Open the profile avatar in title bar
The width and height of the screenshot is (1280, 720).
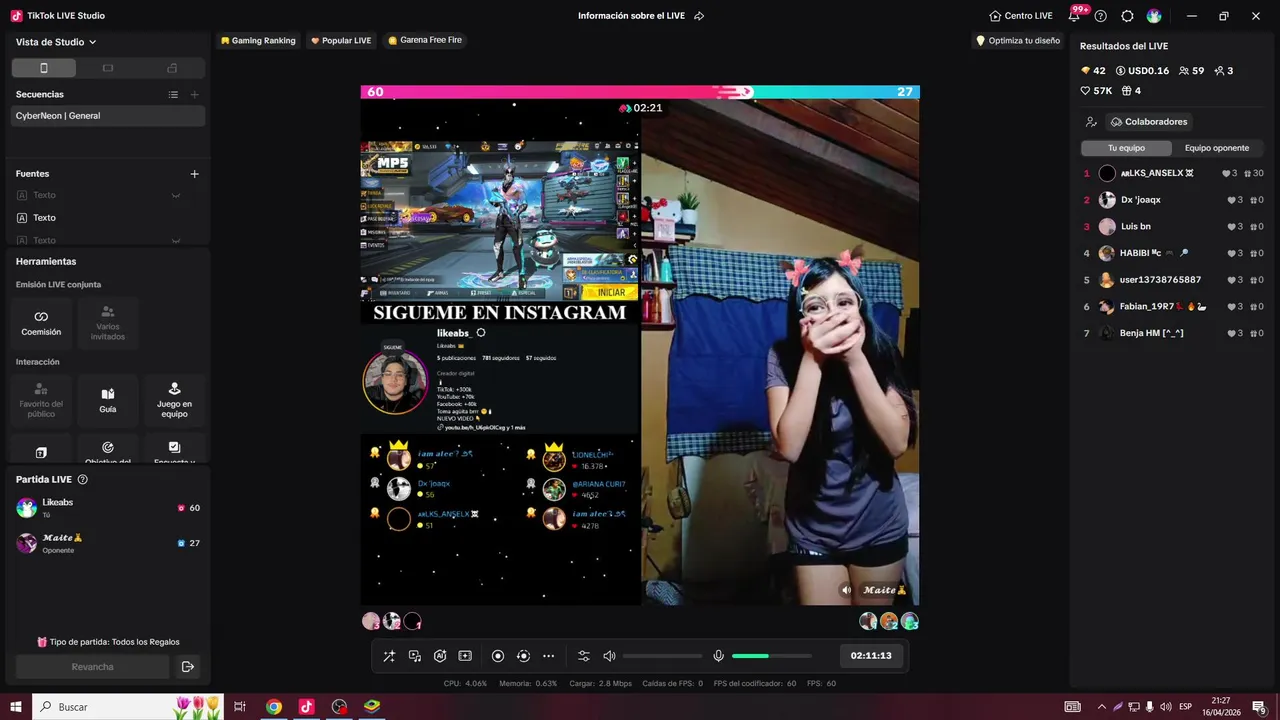(1154, 16)
